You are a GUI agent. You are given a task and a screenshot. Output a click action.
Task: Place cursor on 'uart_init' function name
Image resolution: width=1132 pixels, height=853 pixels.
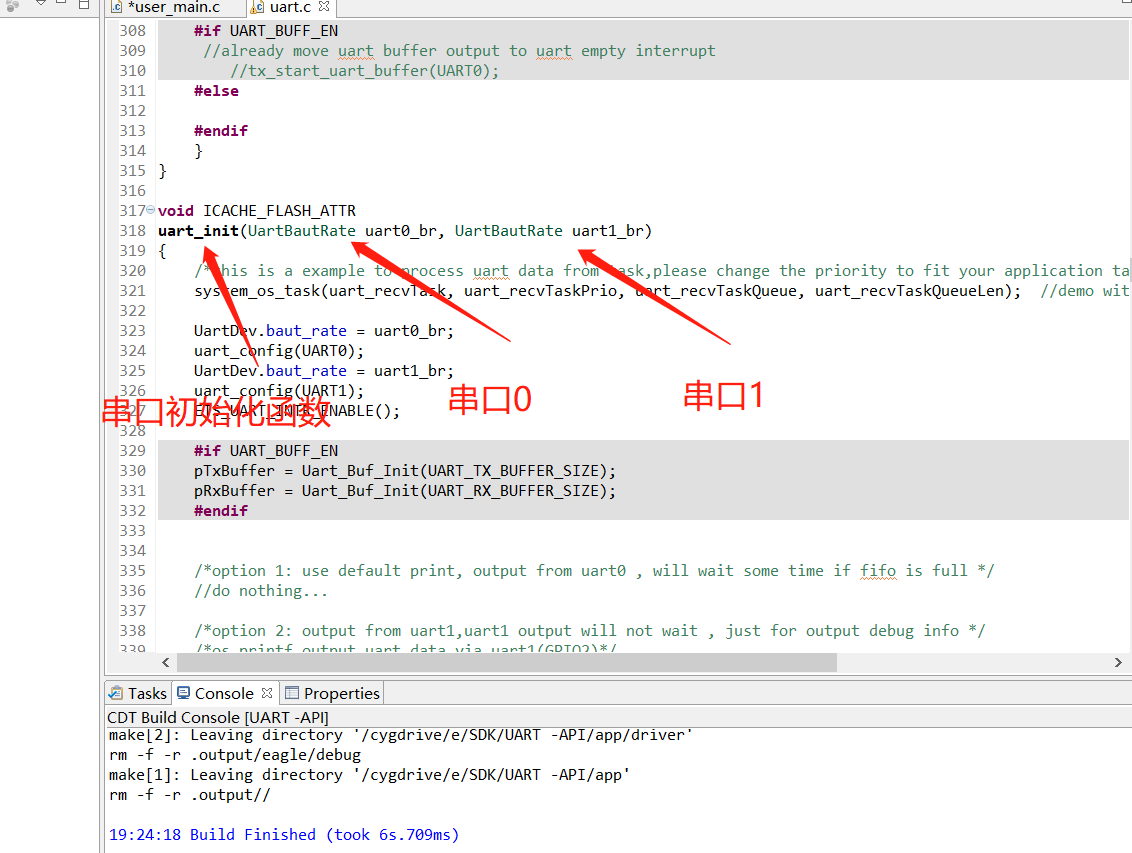[x=199, y=231]
